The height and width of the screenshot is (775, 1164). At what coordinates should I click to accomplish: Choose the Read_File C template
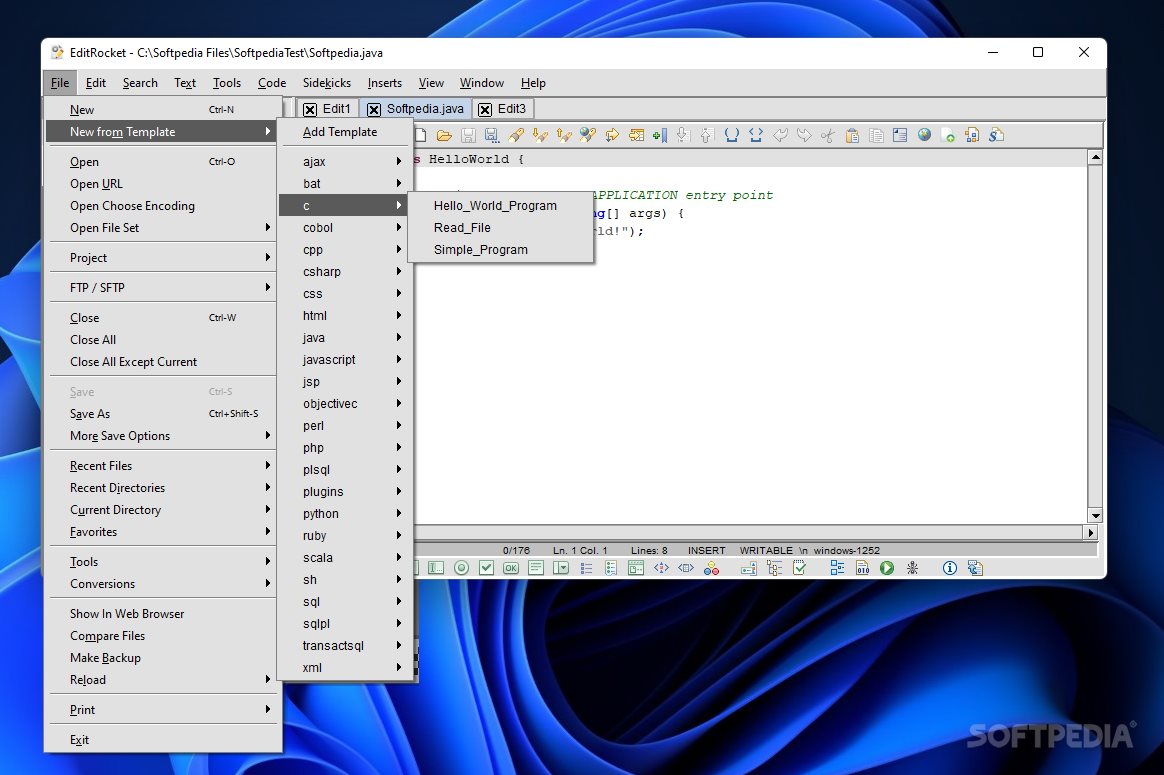(500, 228)
